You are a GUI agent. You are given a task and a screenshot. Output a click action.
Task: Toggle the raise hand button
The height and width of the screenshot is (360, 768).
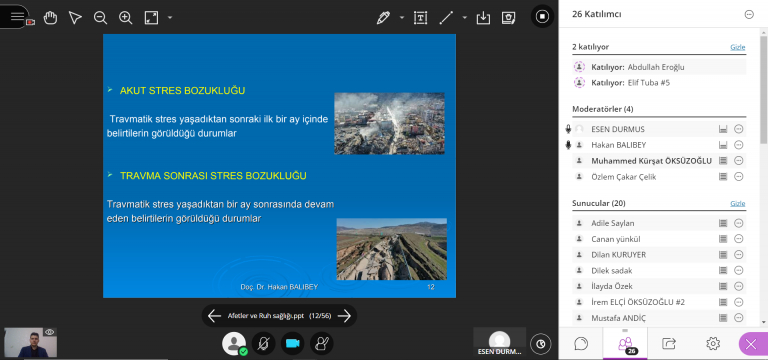pos(322,343)
